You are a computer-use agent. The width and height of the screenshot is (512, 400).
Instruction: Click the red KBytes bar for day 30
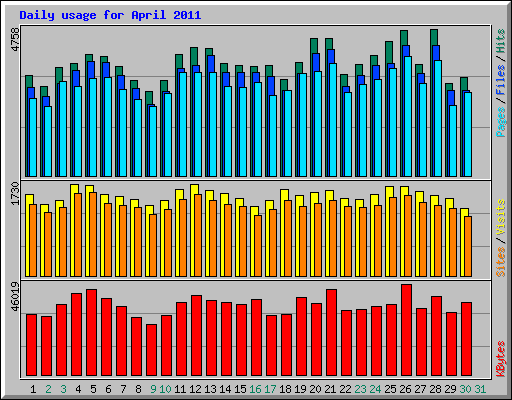pyautogui.click(x=466, y=339)
